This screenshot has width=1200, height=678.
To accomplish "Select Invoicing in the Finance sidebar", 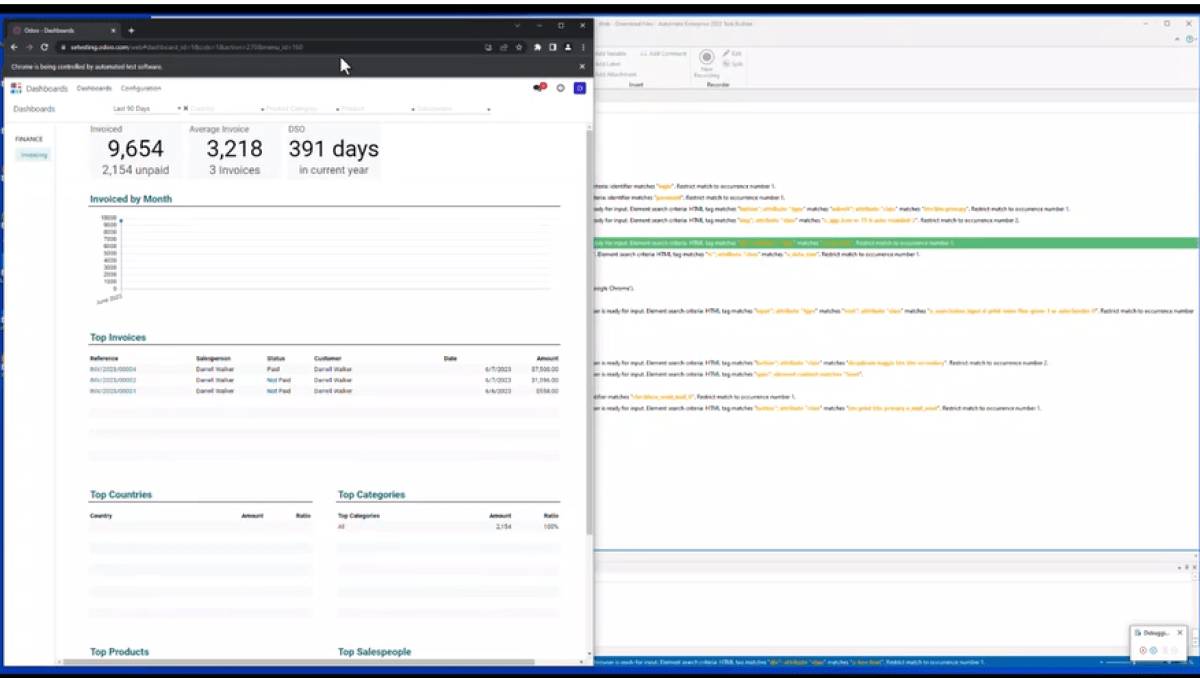I will point(34,155).
